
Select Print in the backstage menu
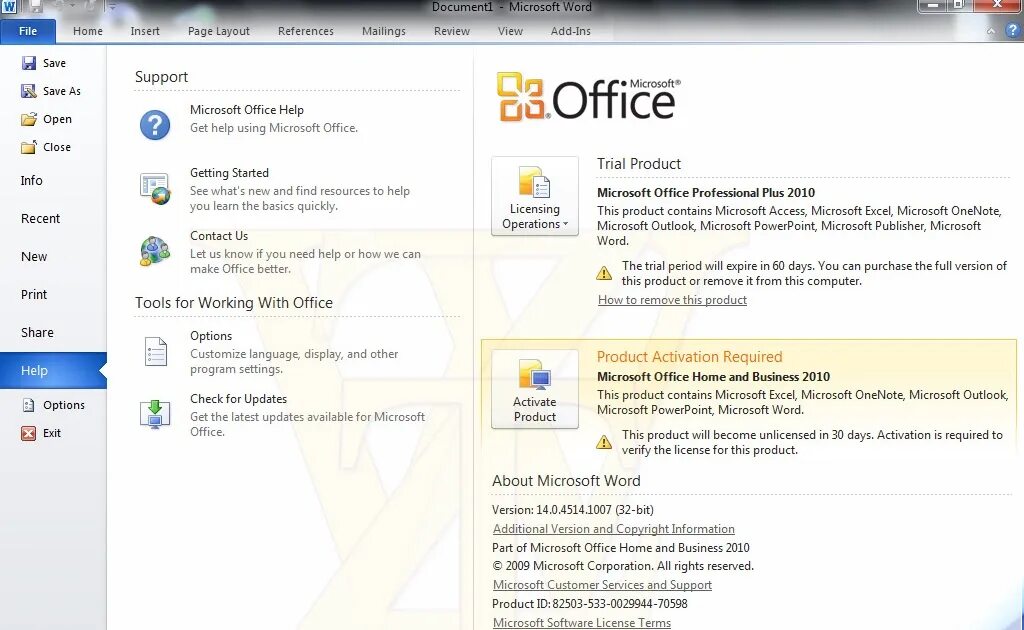53,294
